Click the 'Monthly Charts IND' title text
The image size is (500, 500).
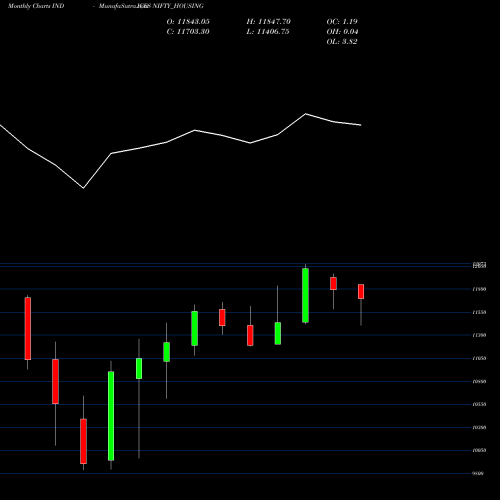click(36, 6)
